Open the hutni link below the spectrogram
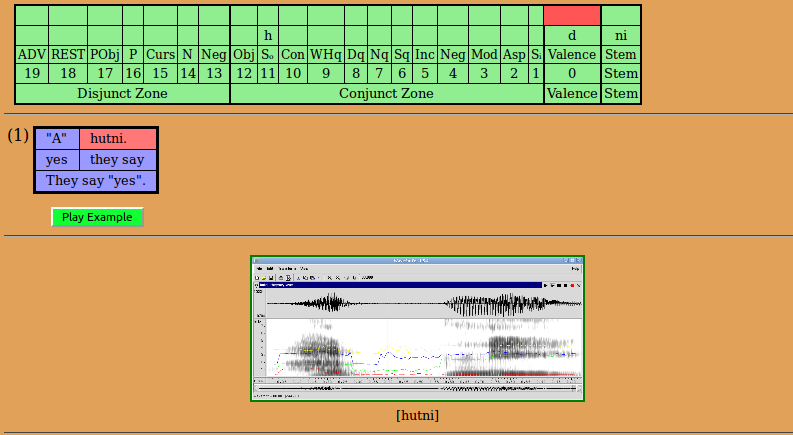 (417, 415)
